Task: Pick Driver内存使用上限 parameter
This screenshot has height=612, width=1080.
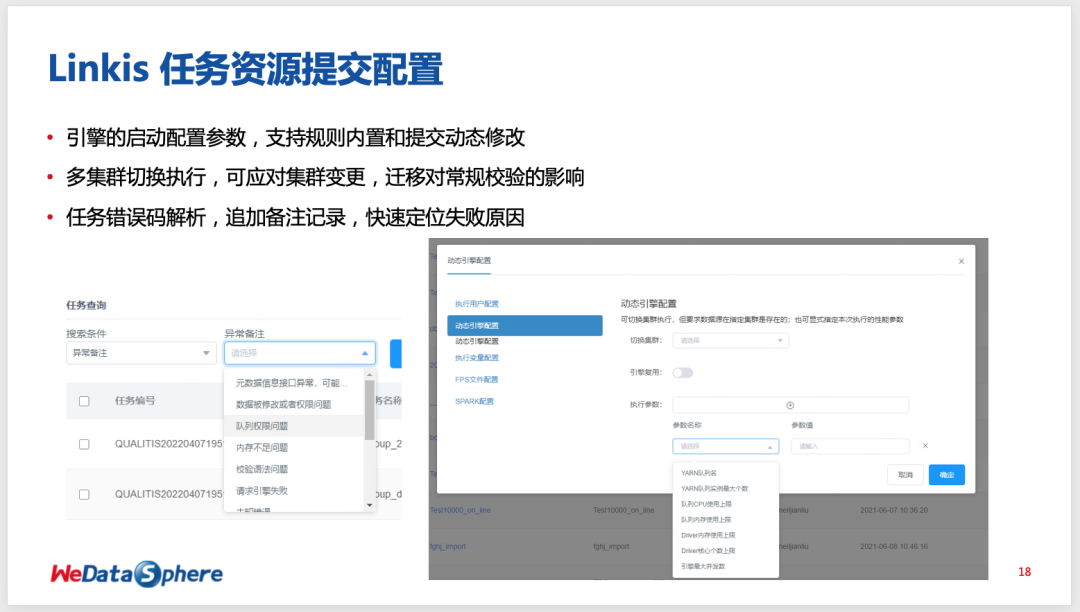Action: click(725, 535)
